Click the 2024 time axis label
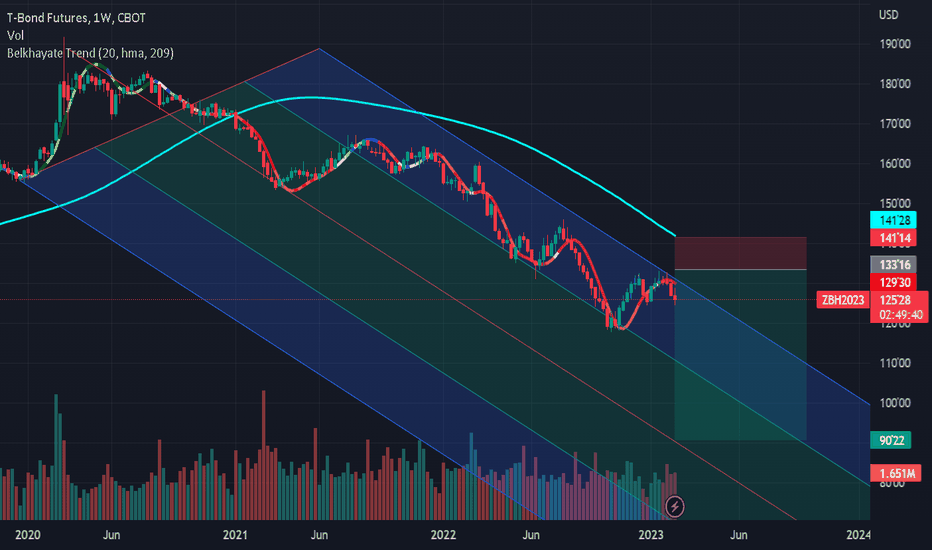932x550 pixels. (858, 535)
